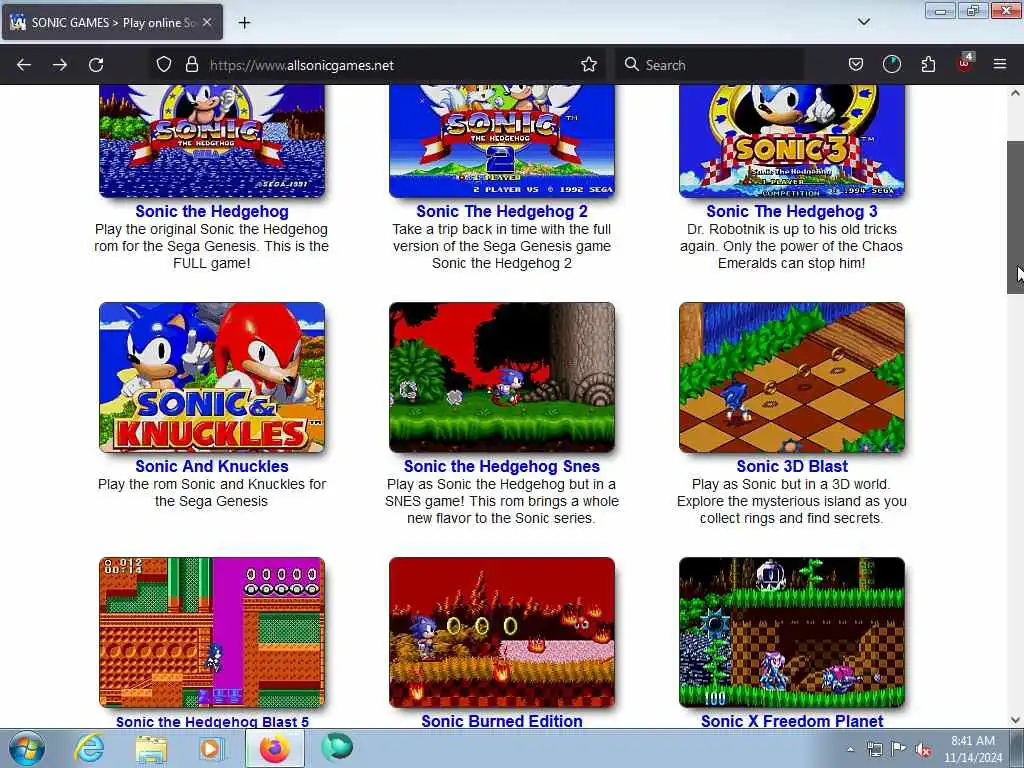
Task: Select Sonic Snes gameplay thumbnail
Action: tap(502, 377)
